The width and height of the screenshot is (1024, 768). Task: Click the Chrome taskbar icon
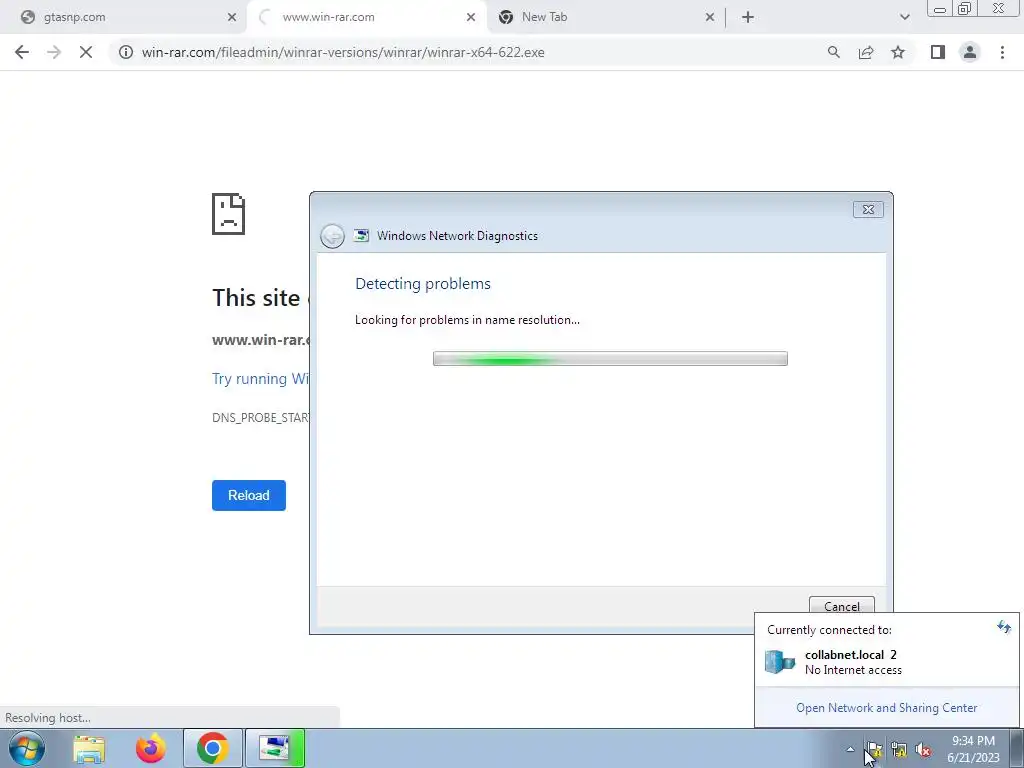[212, 748]
